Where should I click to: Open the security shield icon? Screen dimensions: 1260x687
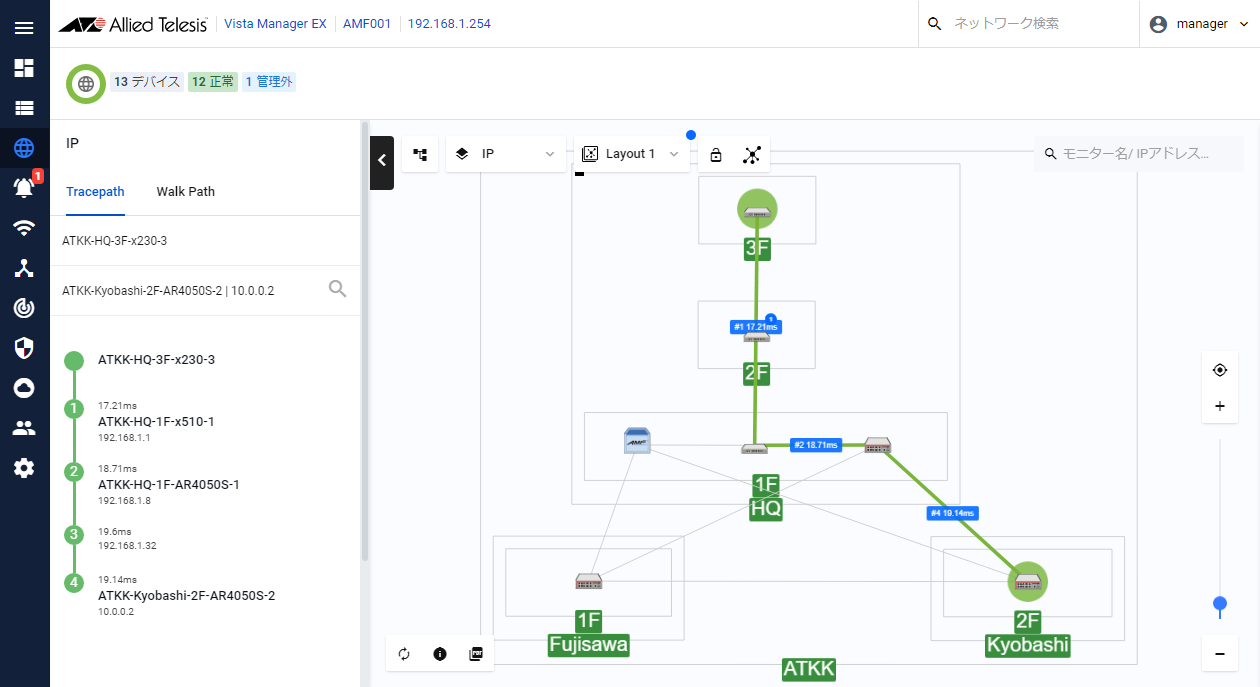click(24, 348)
